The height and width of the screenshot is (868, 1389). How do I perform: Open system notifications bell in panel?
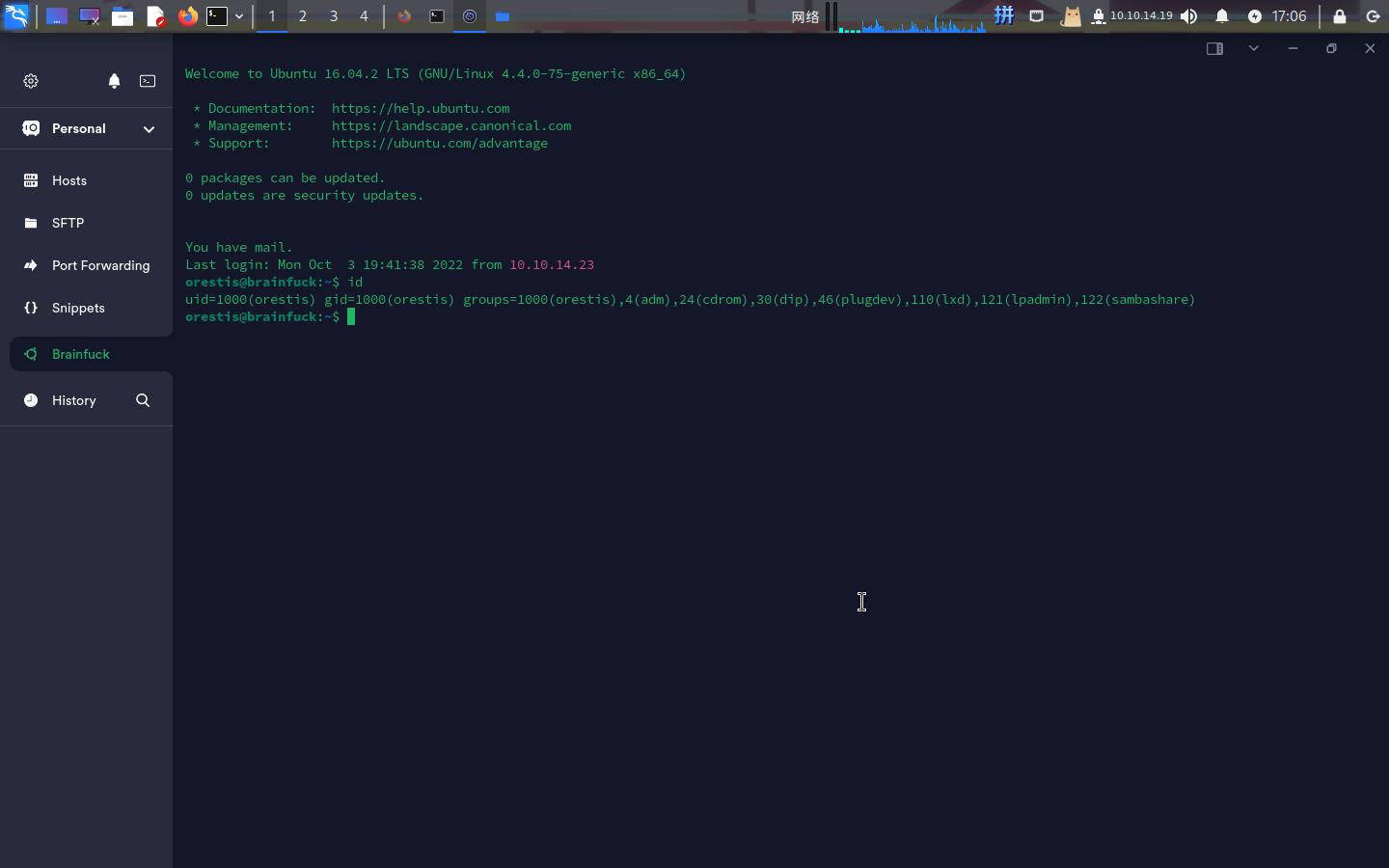[x=1222, y=16]
